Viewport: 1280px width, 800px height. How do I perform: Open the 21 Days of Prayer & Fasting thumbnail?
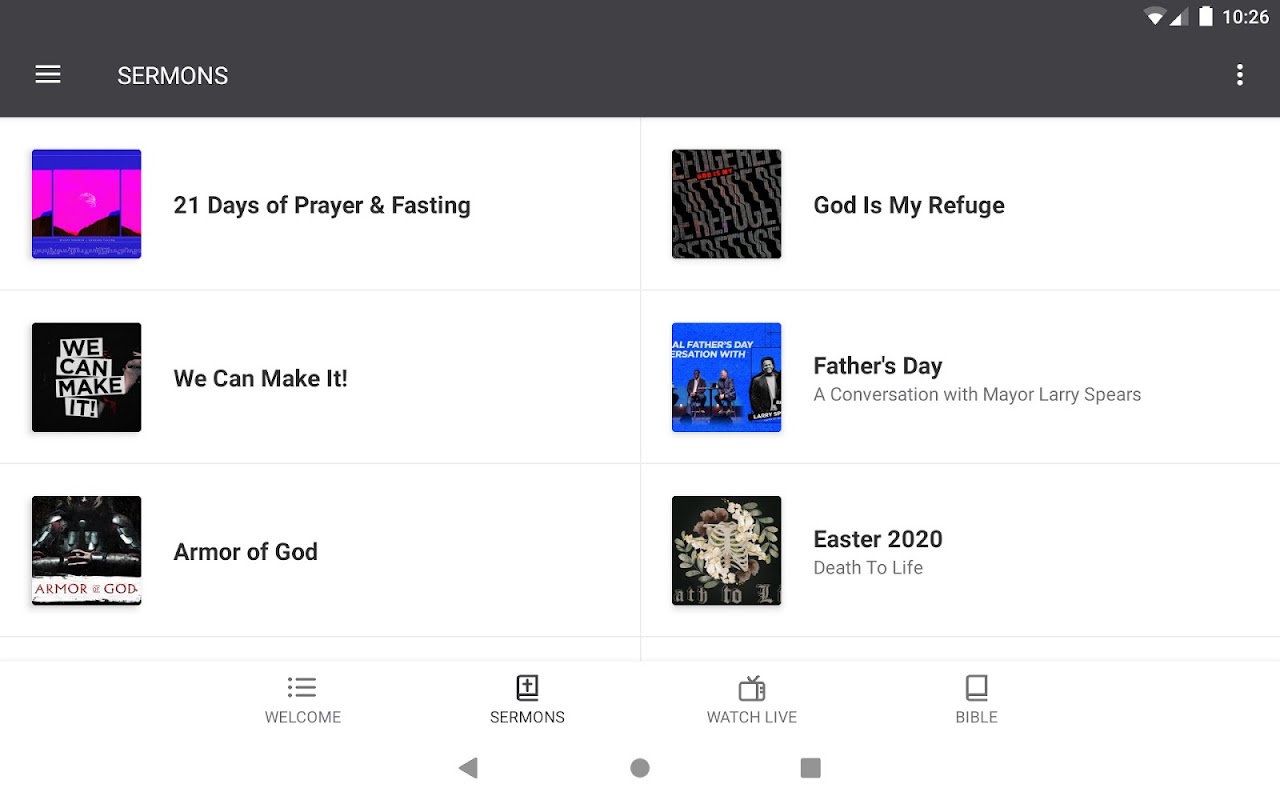coord(86,204)
